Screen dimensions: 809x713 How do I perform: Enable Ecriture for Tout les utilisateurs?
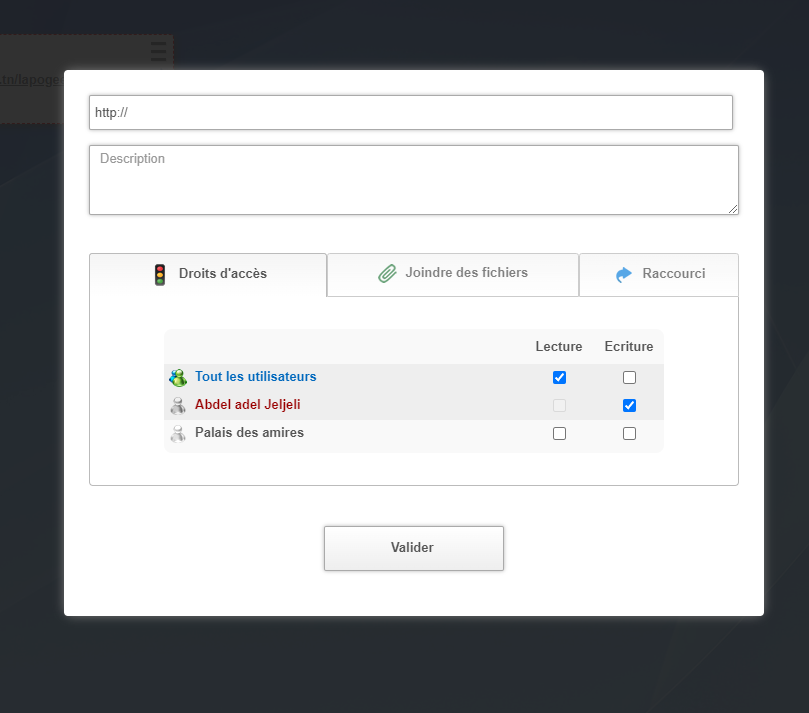pos(629,378)
